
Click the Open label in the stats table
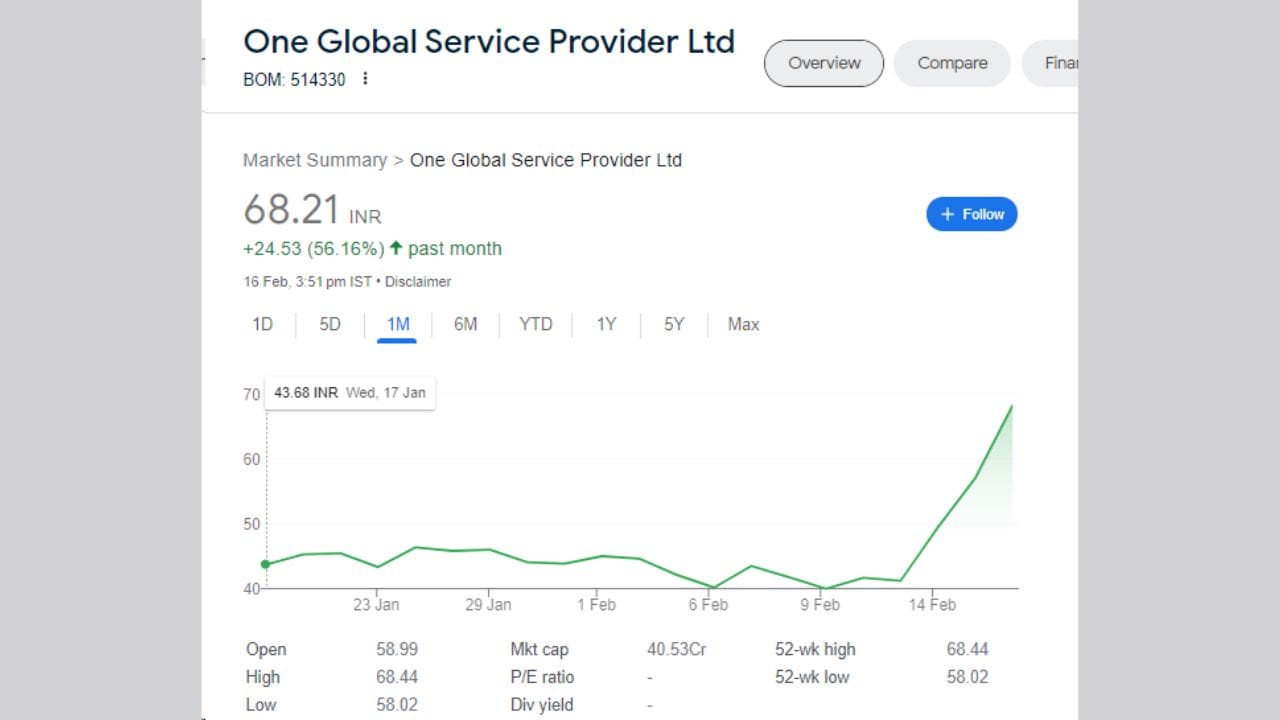click(266, 650)
